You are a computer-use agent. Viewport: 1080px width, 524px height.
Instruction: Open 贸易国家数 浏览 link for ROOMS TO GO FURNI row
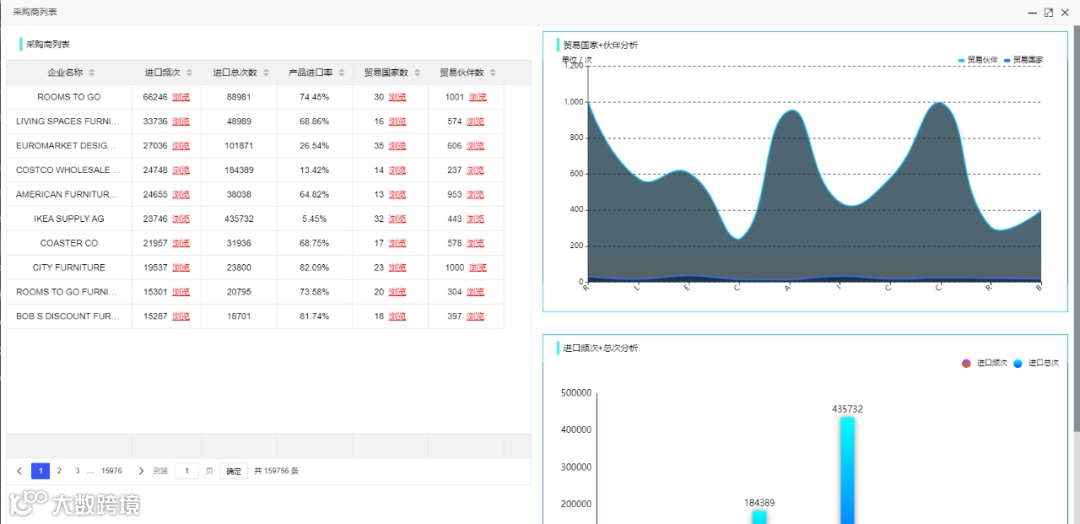coord(397,292)
